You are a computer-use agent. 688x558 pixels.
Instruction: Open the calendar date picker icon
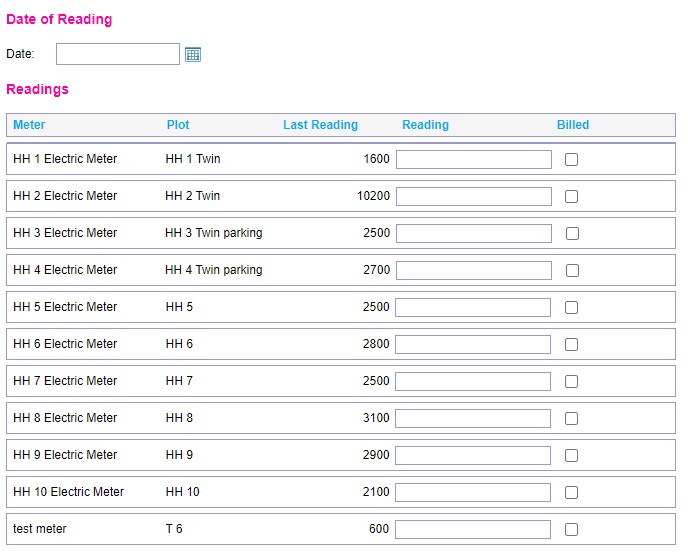coord(193,54)
